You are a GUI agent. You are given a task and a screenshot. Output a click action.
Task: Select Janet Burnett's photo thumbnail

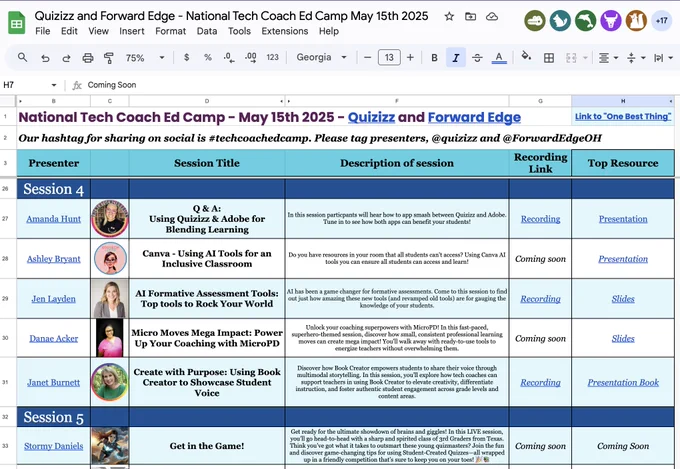coord(110,382)
